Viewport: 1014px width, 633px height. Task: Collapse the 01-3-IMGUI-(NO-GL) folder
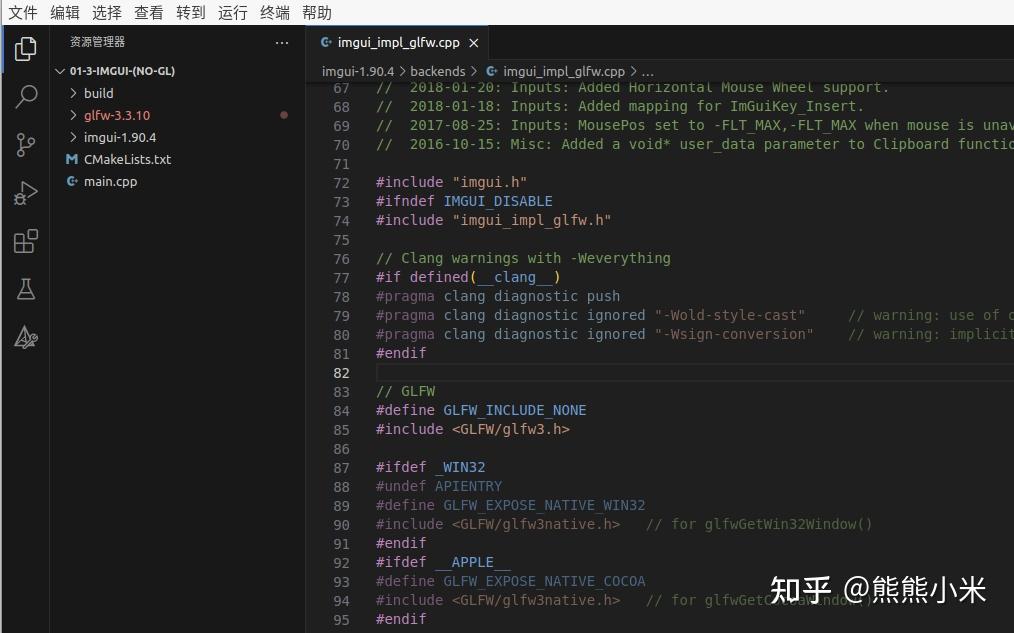tap(60, 71)
